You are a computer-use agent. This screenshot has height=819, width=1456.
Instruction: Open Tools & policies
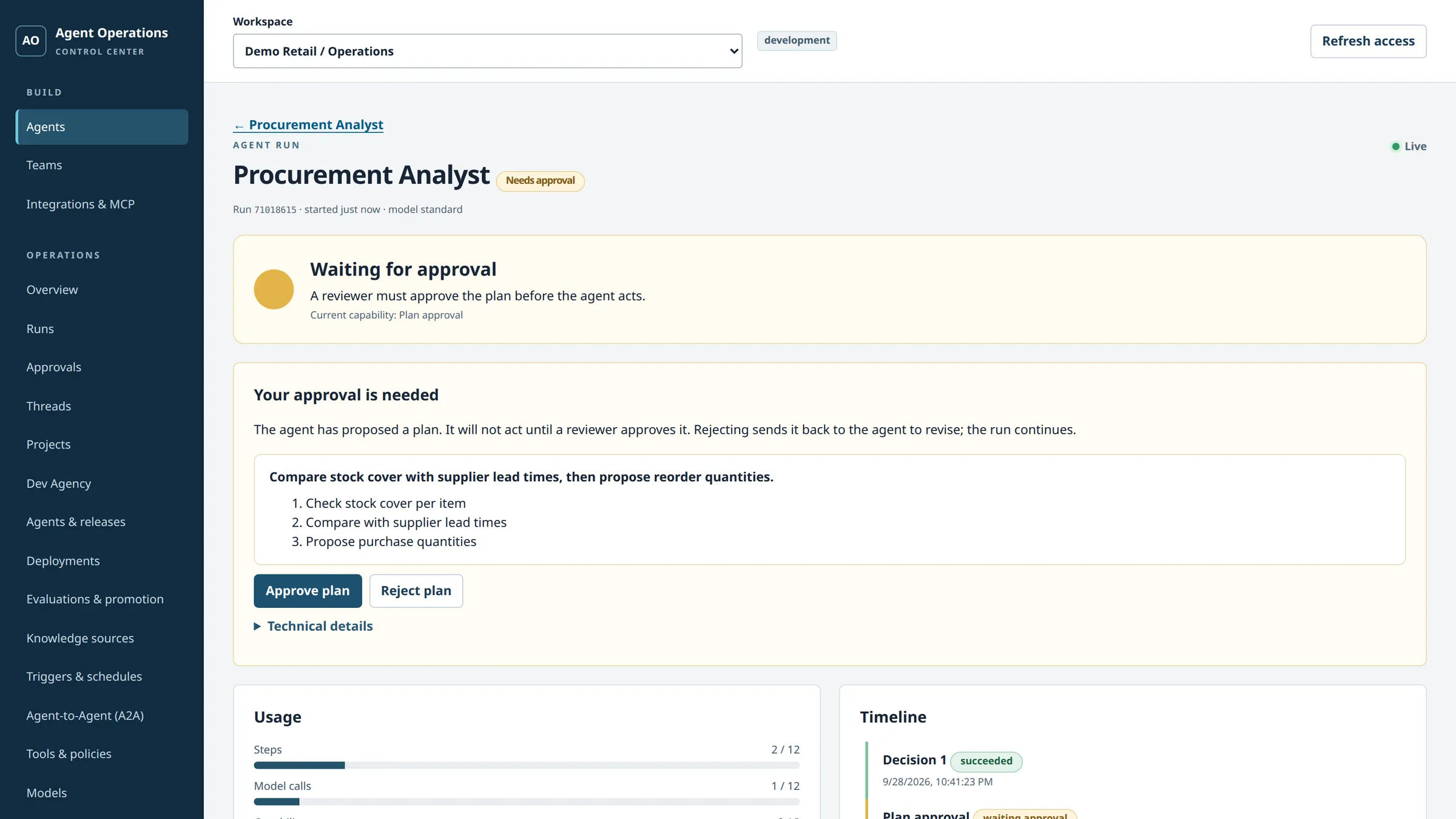102,754
